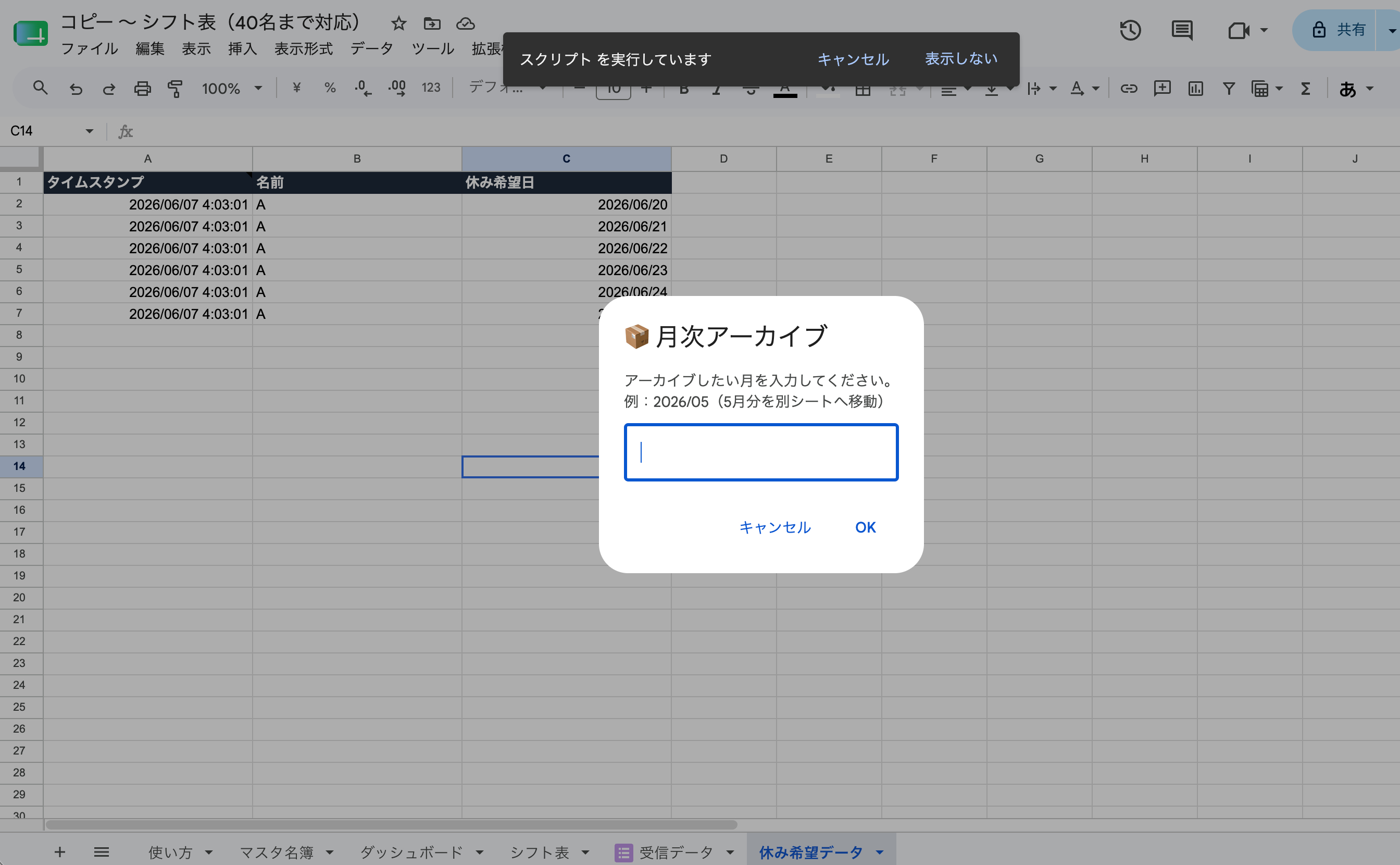
Task: Open the input tools あ button
Action: point(1347,89)
